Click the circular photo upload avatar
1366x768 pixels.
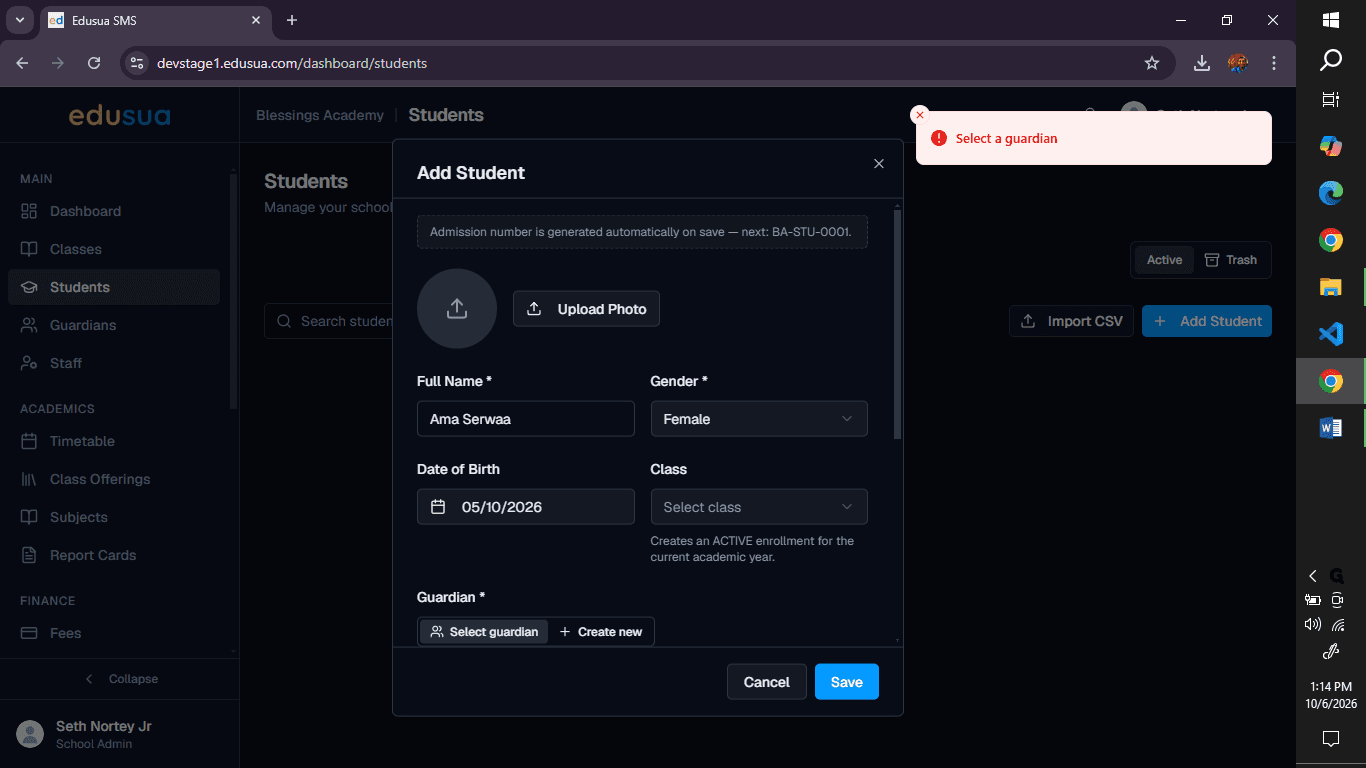[457, 309]
